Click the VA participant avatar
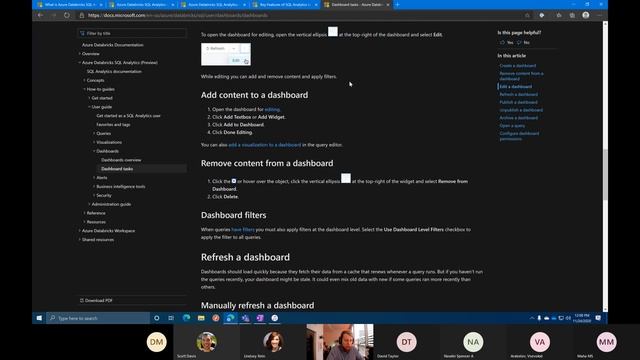The height and width of the screenshot is (360, 640). coord(540,342)
